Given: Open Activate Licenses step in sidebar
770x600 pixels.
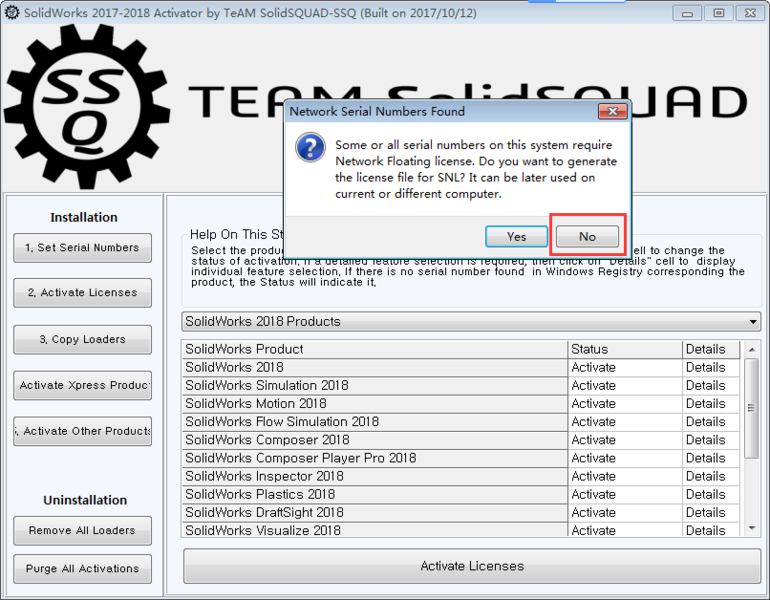Looking at the screenshot, I should (x=82, y=293).
